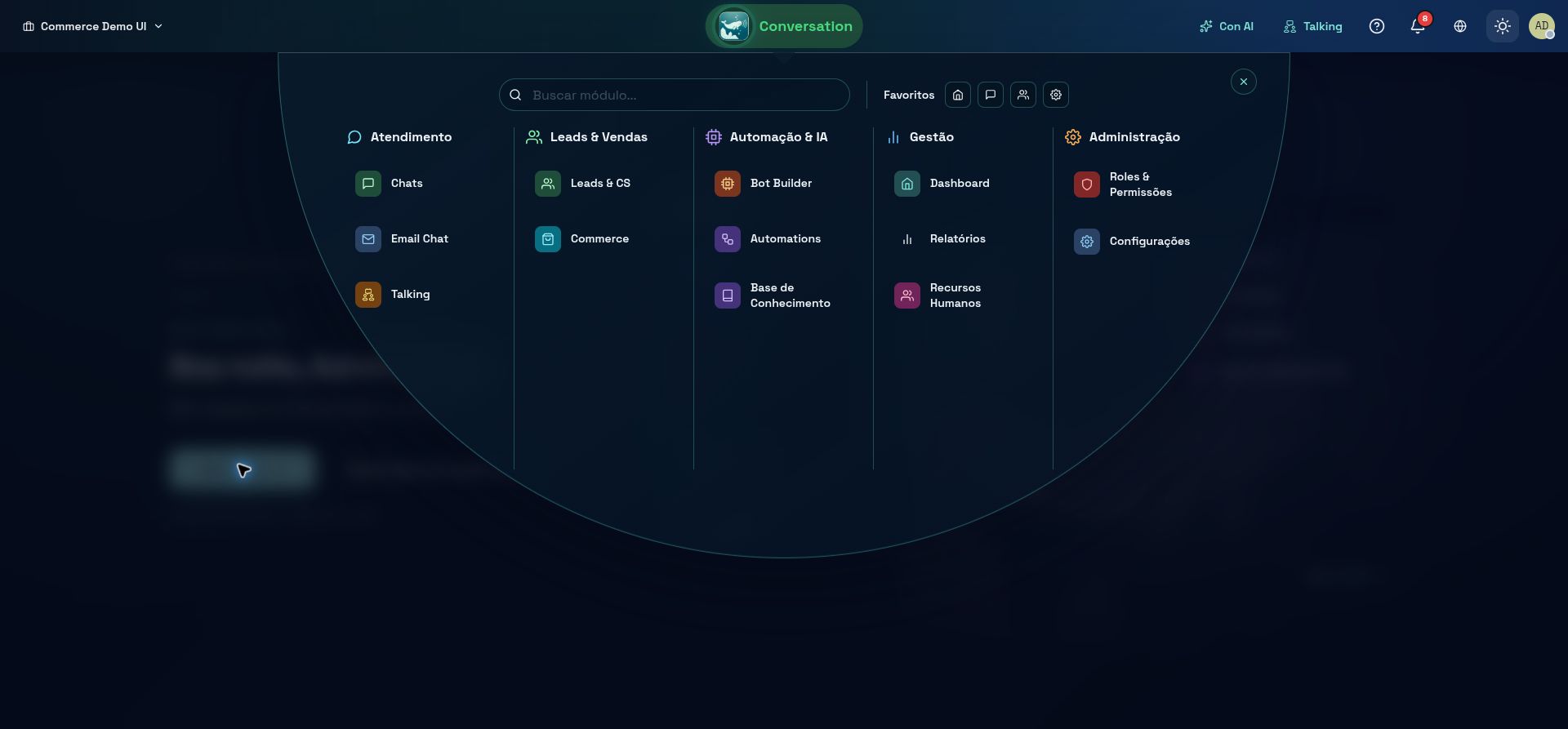1568x729 pixels.
Task: Close the module launcher with X
Action: pos(1244,82)
